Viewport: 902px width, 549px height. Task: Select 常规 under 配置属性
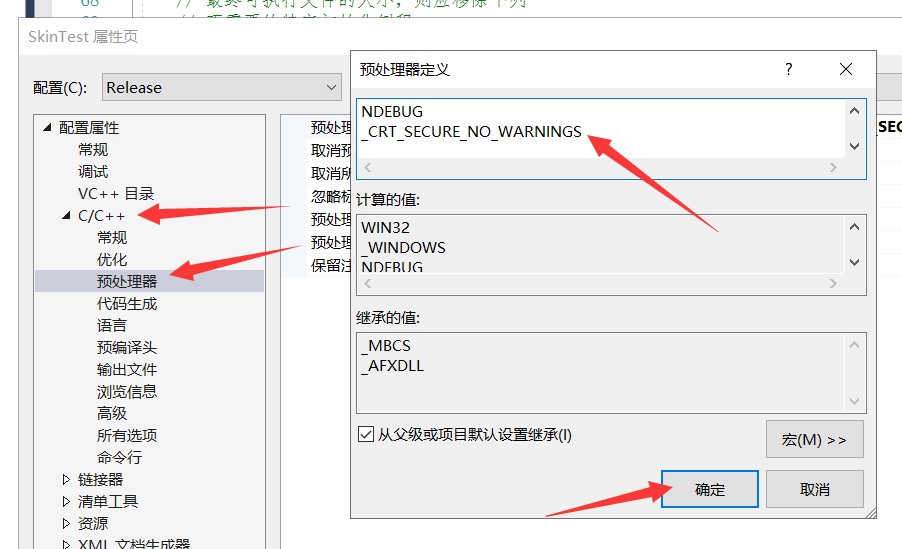click(93, 150)
